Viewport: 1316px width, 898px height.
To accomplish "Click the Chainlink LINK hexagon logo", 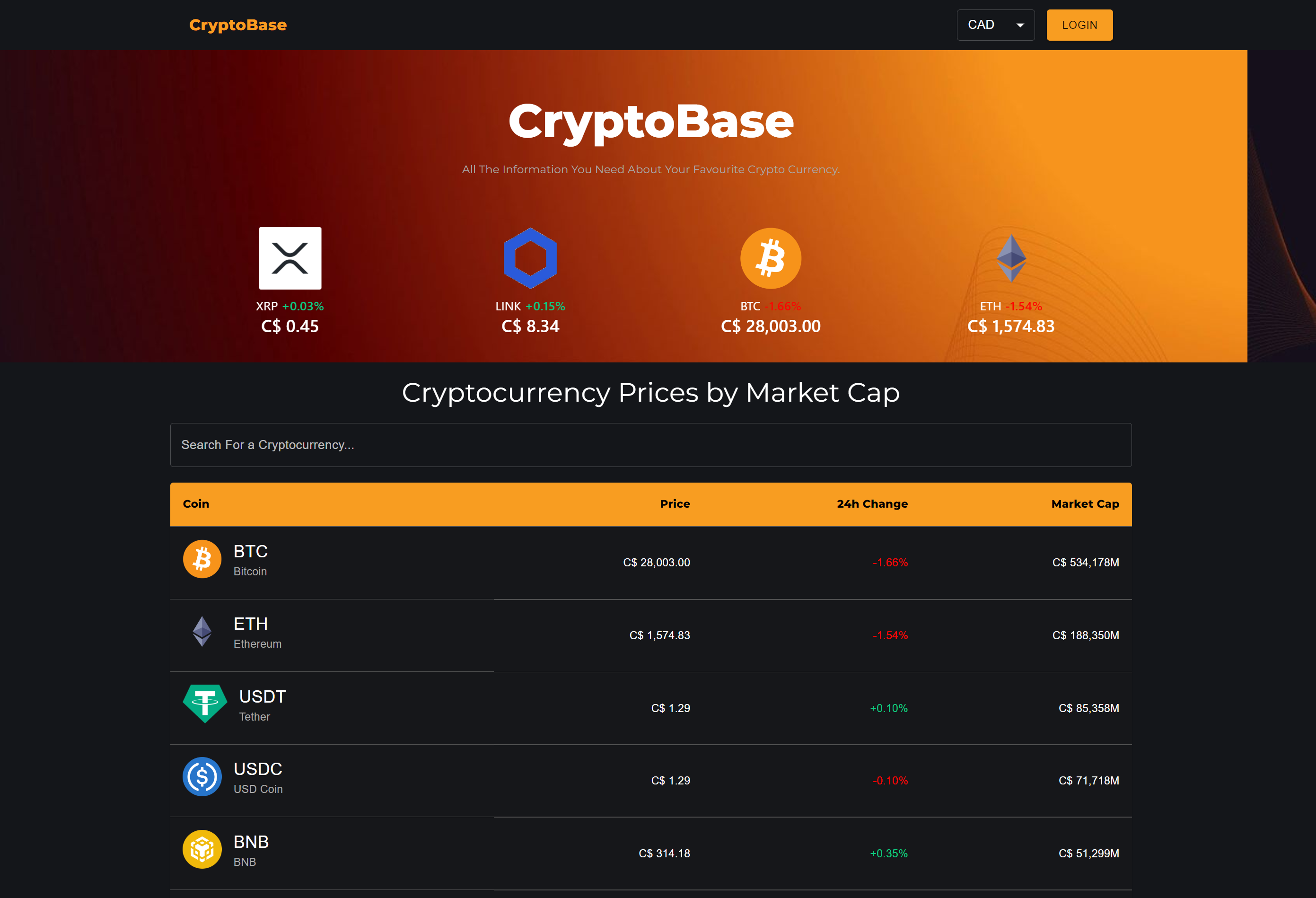I will [x=530, y=258].
